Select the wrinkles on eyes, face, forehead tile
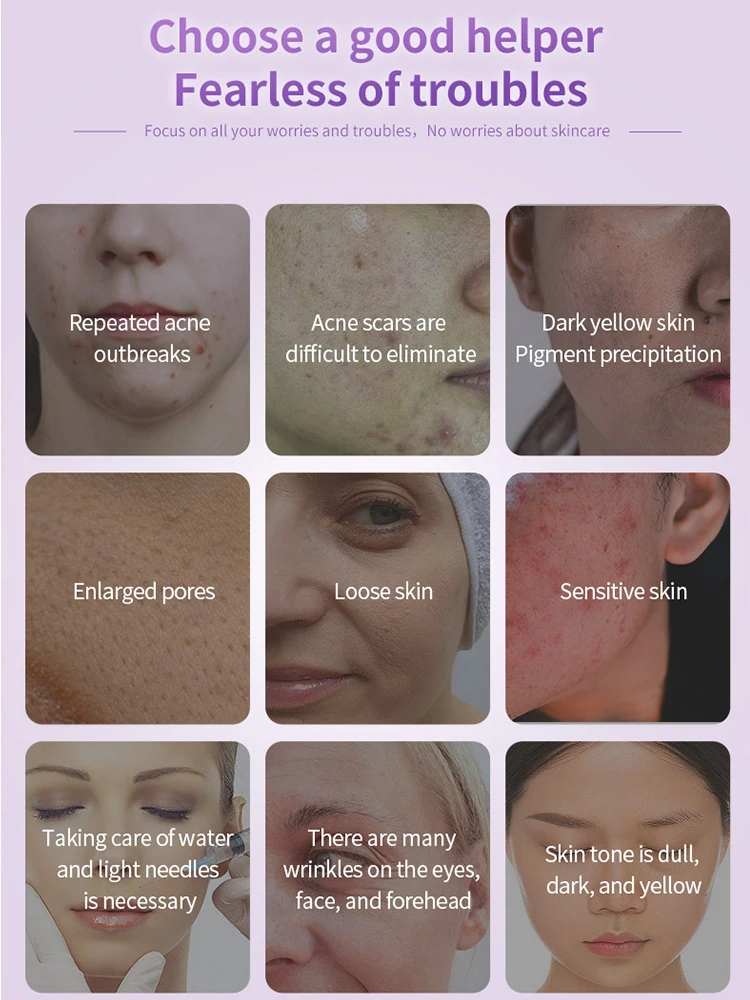This screenshot has height=1000, width=750. (378, 867)
